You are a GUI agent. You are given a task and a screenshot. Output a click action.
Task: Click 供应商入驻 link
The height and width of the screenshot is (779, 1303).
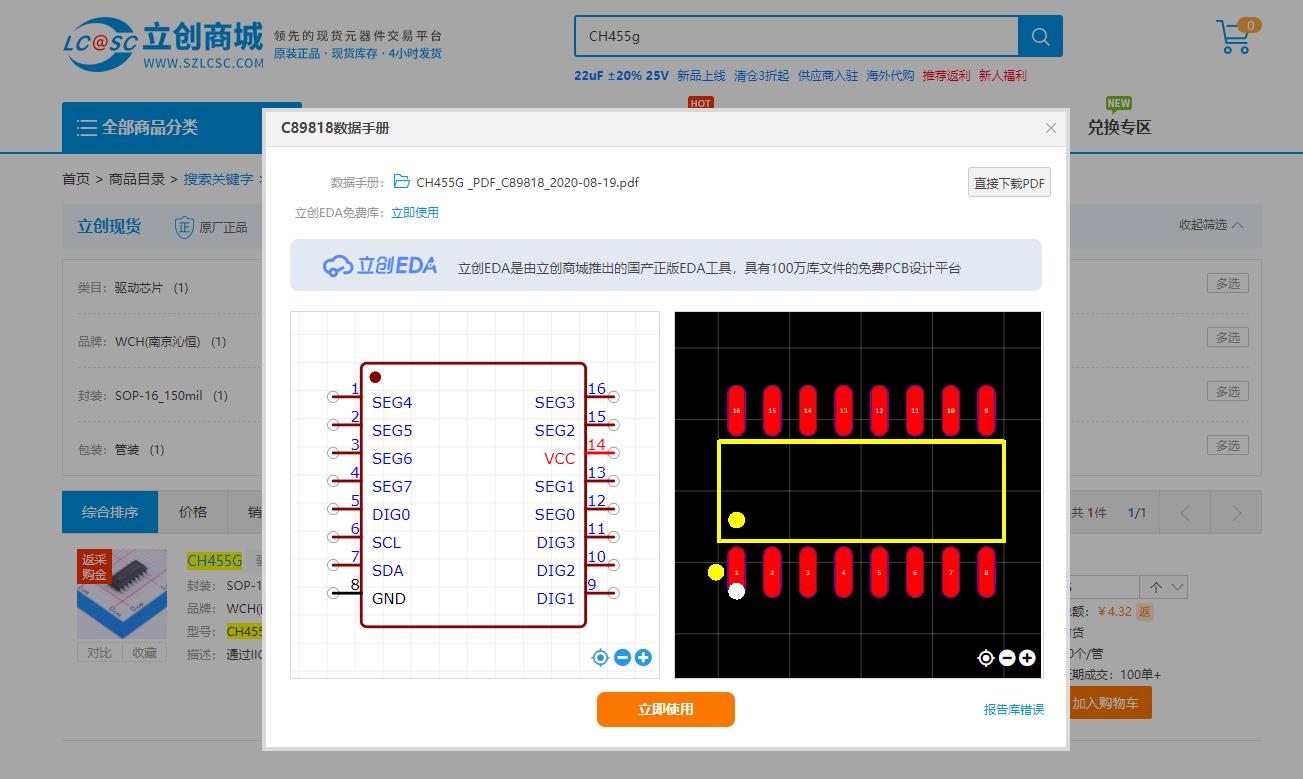(828, 75)
